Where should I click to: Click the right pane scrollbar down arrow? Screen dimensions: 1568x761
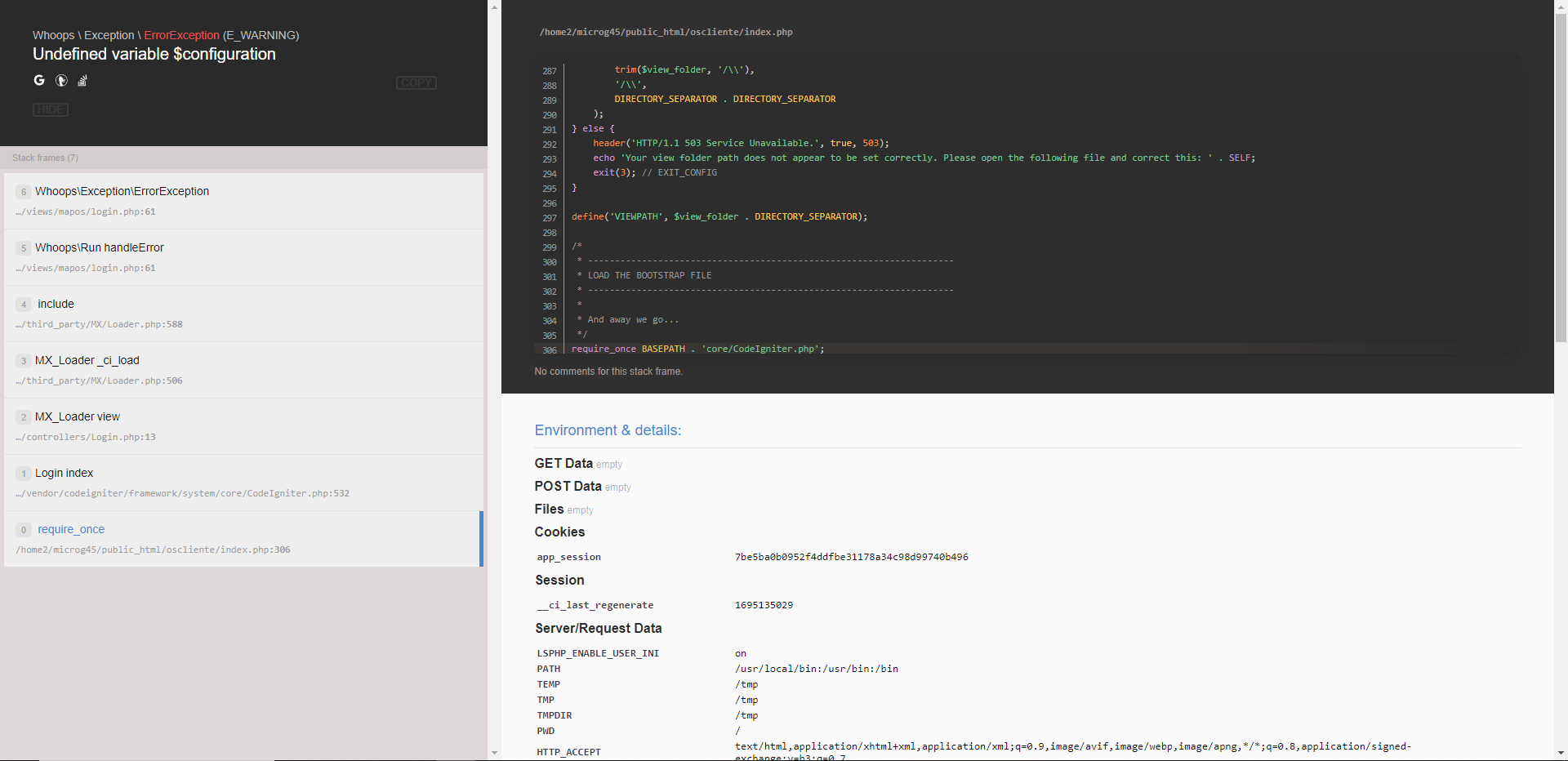[x=1561, y=754]
